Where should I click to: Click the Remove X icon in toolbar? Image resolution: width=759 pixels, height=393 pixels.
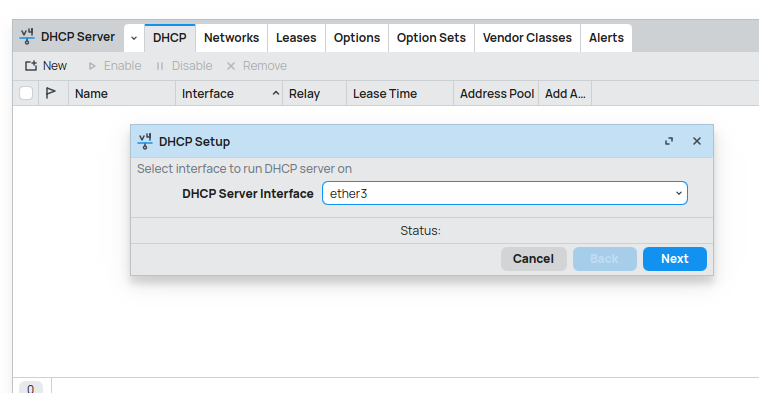[x=231, y=66]
